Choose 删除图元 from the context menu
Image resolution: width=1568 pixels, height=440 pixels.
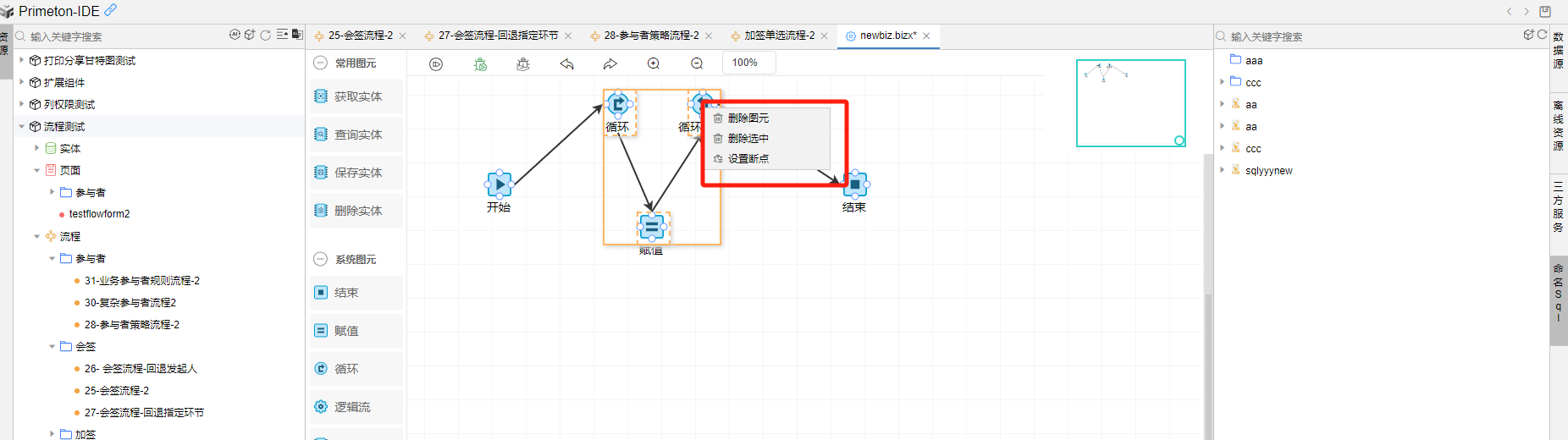(748, 118)
